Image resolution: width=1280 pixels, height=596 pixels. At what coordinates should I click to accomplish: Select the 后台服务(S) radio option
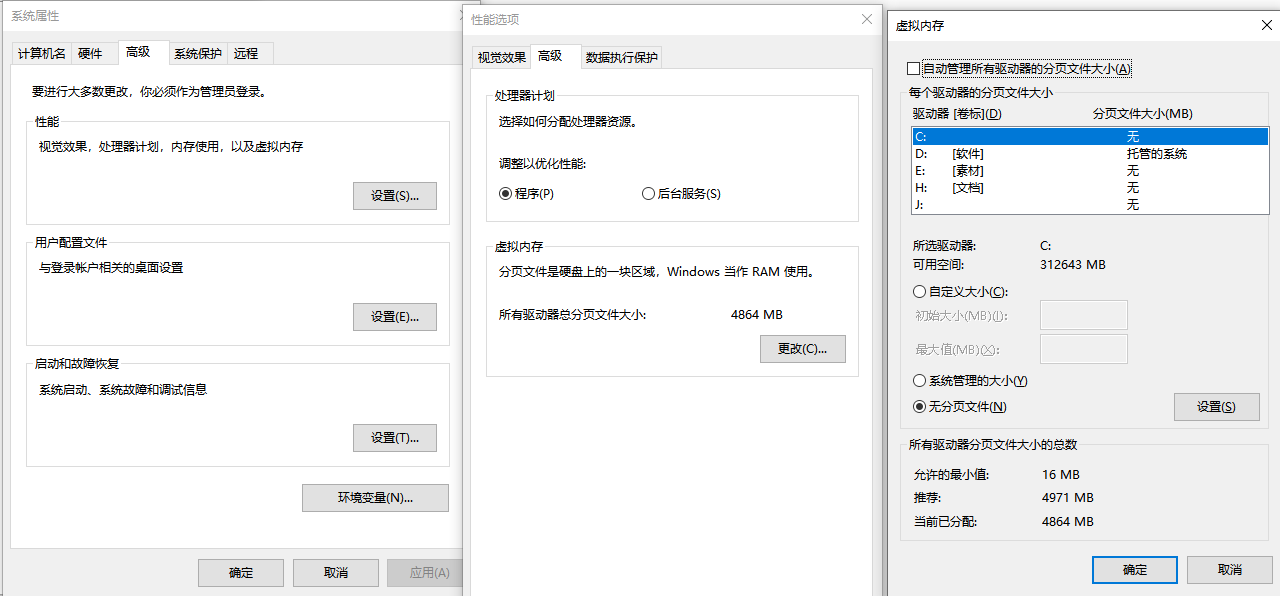(681, 194)
